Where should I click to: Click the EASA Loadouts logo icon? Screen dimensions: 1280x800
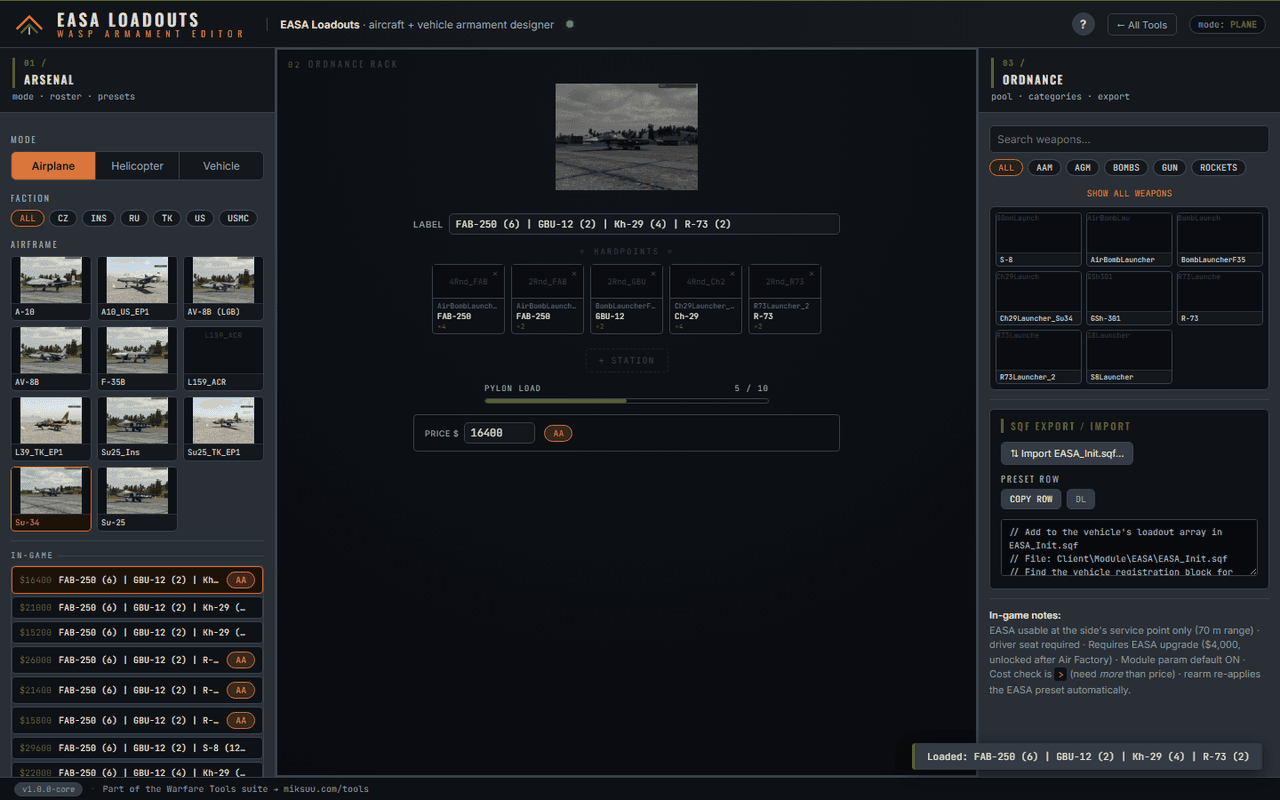pos(30,25)
